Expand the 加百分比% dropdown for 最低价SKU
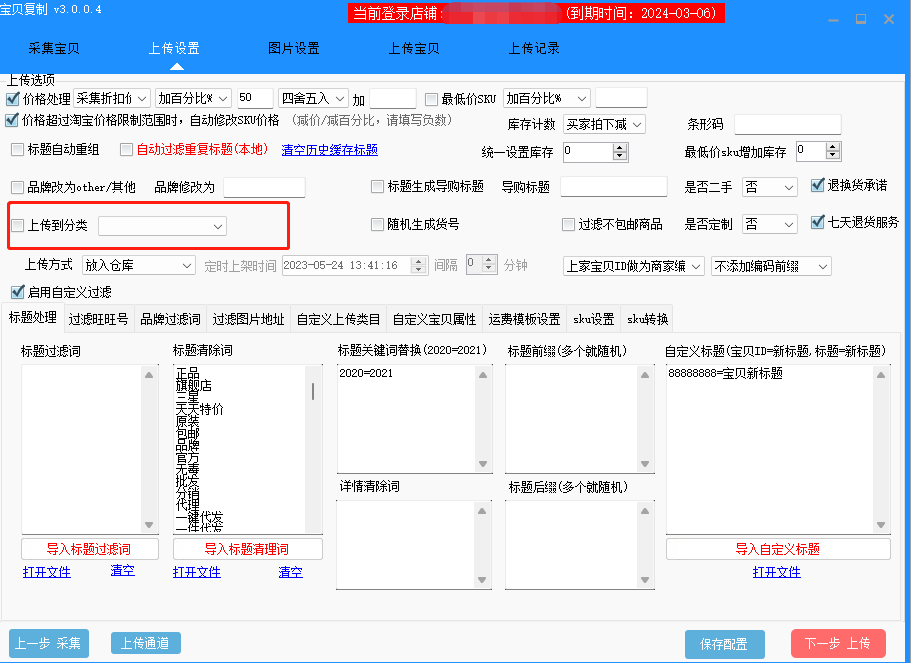The width and height of the screenshot is (911, 663). (x=547, y=98)
